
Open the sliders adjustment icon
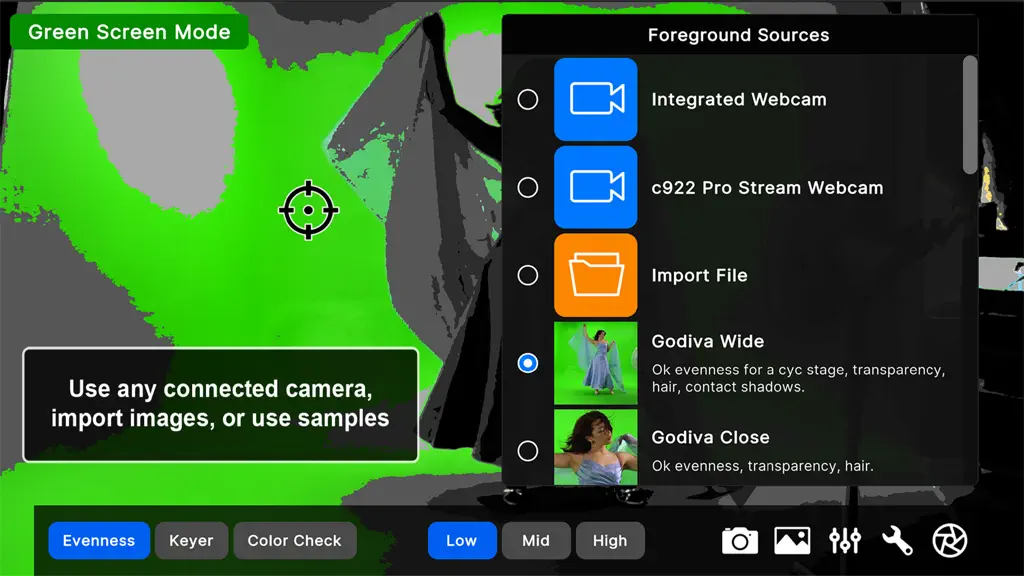tap(845, 541)
